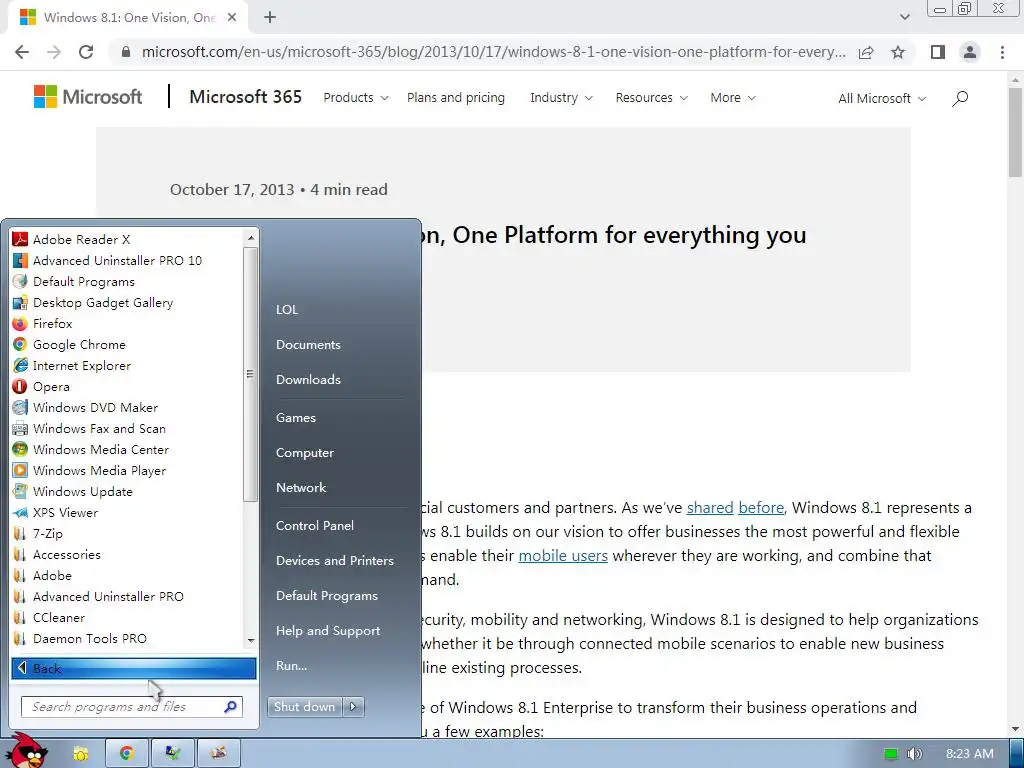Open Computer from start menu

(x=305, y=453)
